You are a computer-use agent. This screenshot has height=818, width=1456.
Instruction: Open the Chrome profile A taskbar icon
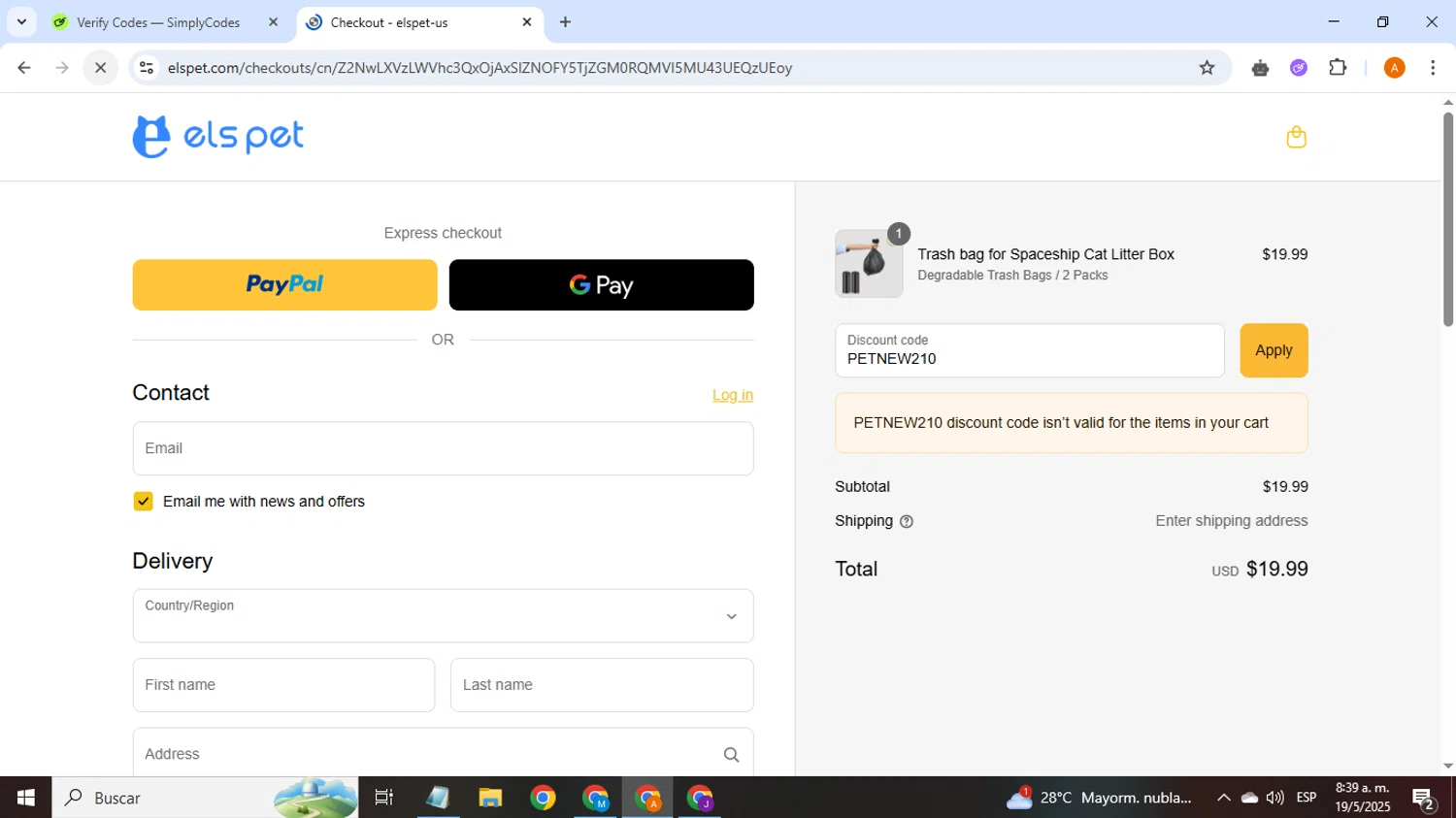(647, 798)
